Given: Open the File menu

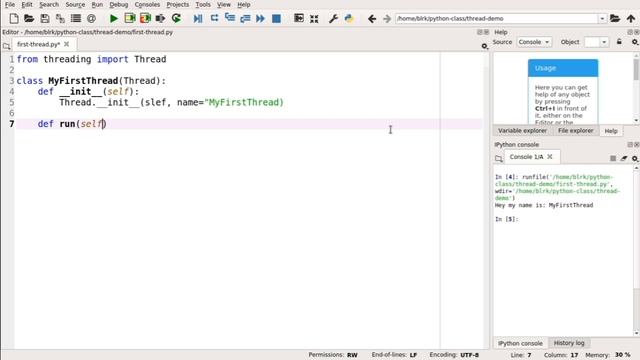Looking at the screenshot, I should [10, 4].
